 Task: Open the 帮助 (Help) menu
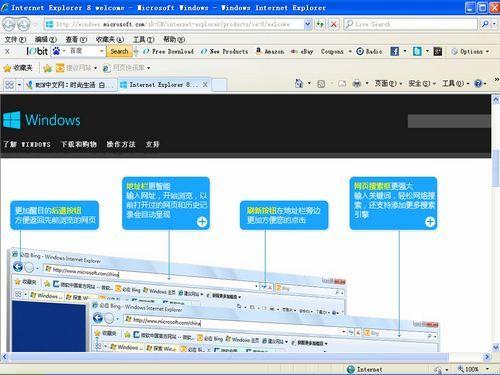click(x=174, y=39)
